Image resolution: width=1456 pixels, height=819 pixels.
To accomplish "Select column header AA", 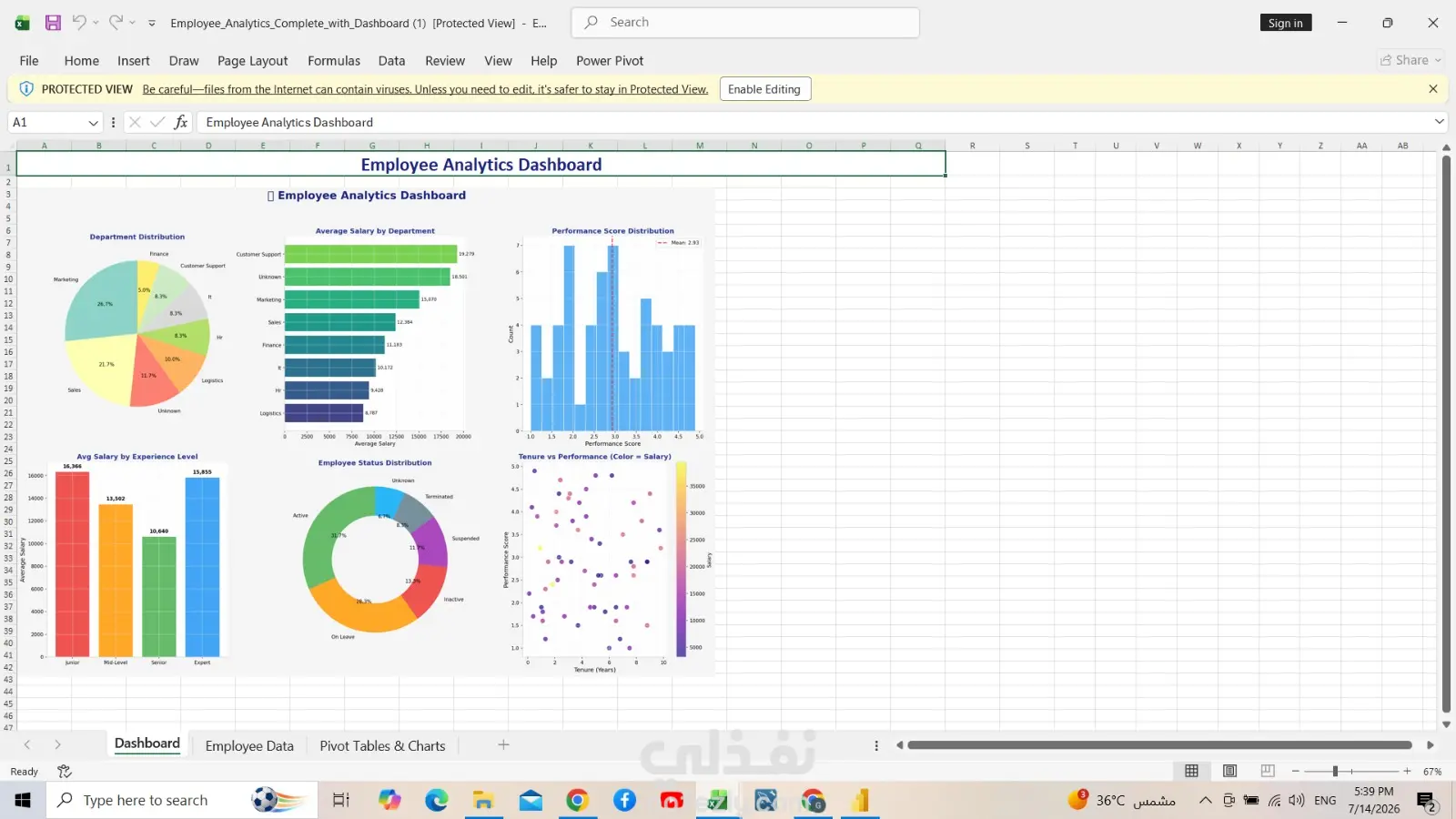I will (x=1361, y=146).
